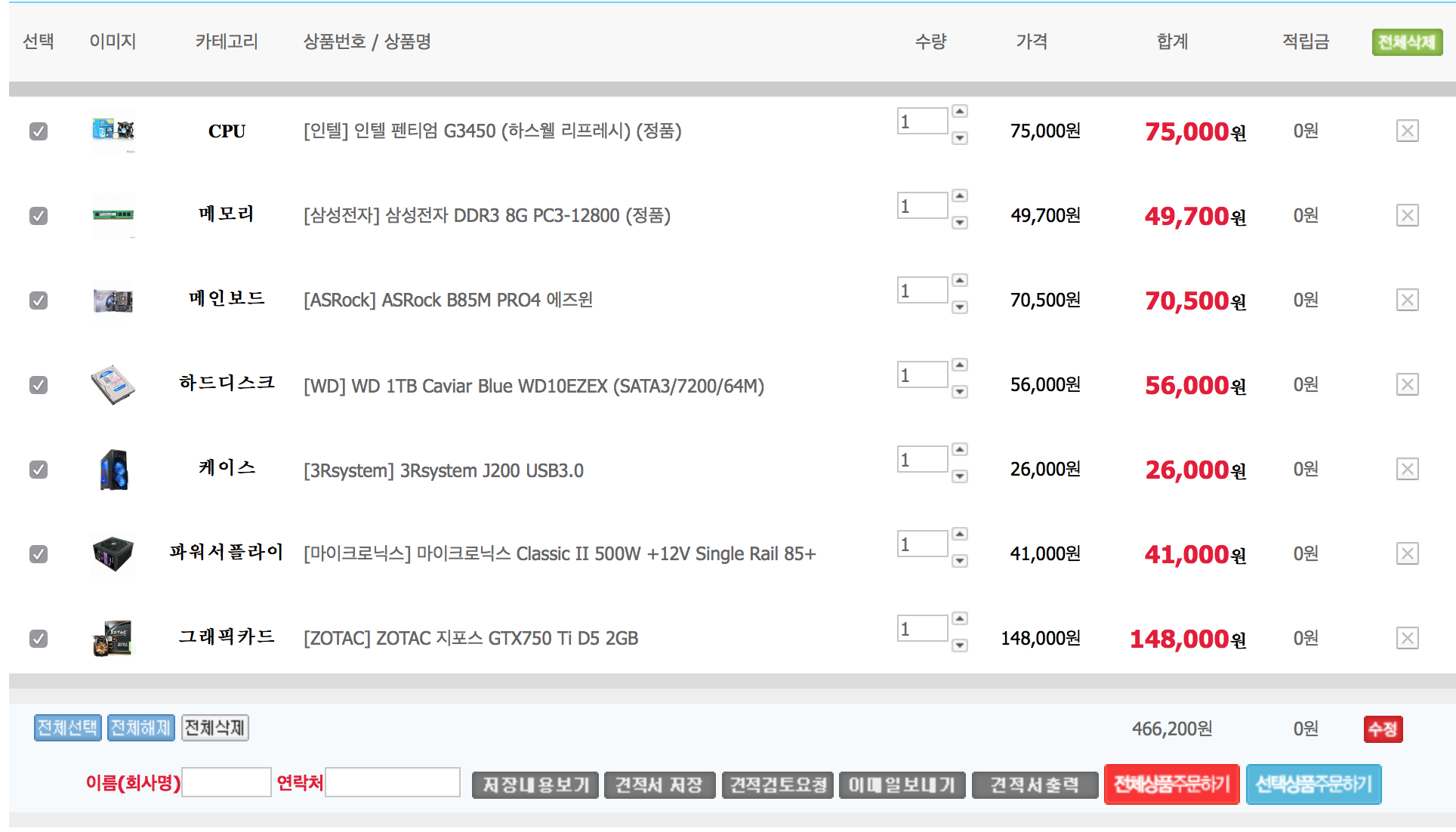Click the green 전체삭제 header button
The height and width of the screenshot is (832, 1456).
click(1406, 42)
